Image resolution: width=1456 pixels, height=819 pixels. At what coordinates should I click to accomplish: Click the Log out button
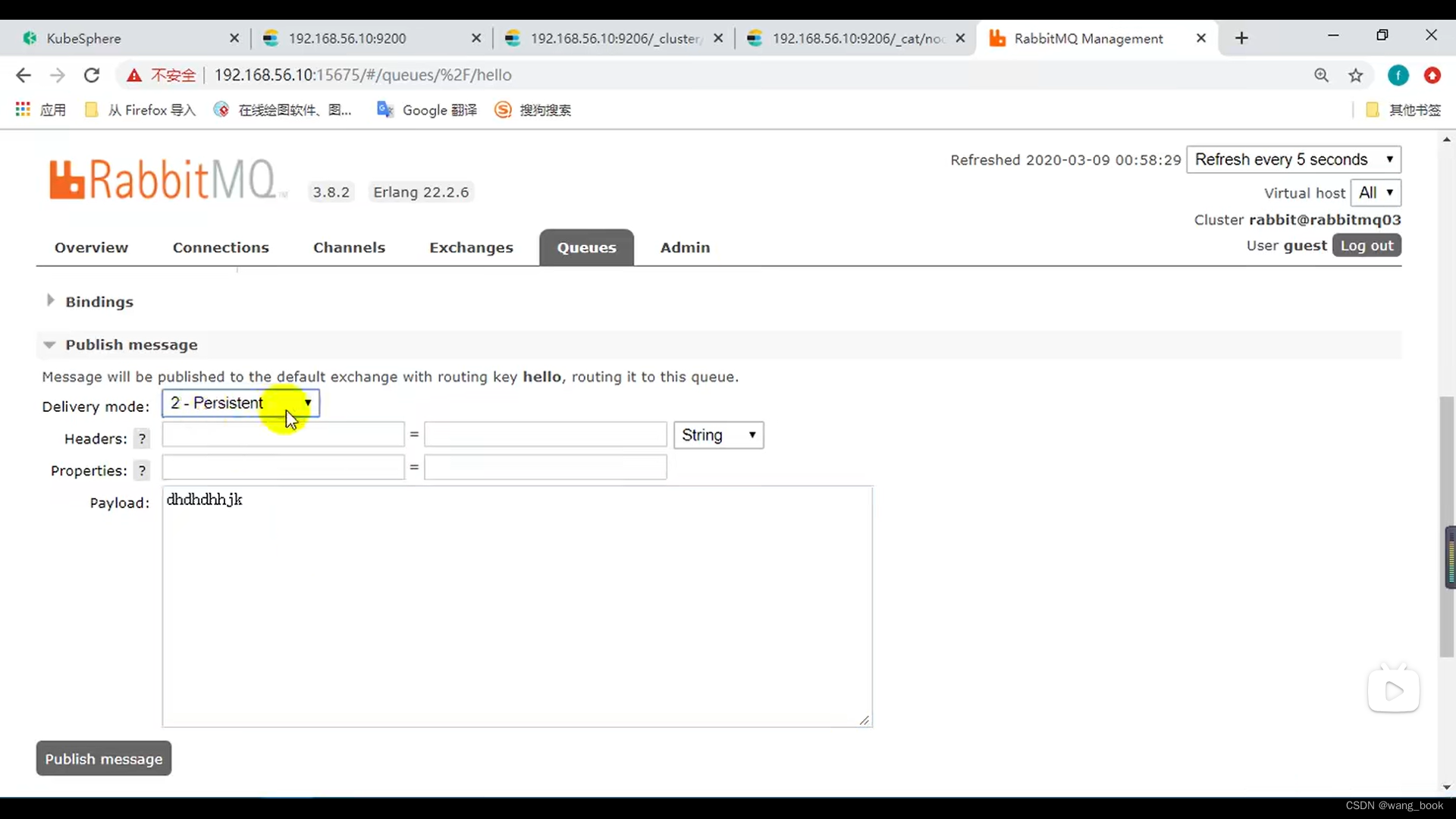1366,245
